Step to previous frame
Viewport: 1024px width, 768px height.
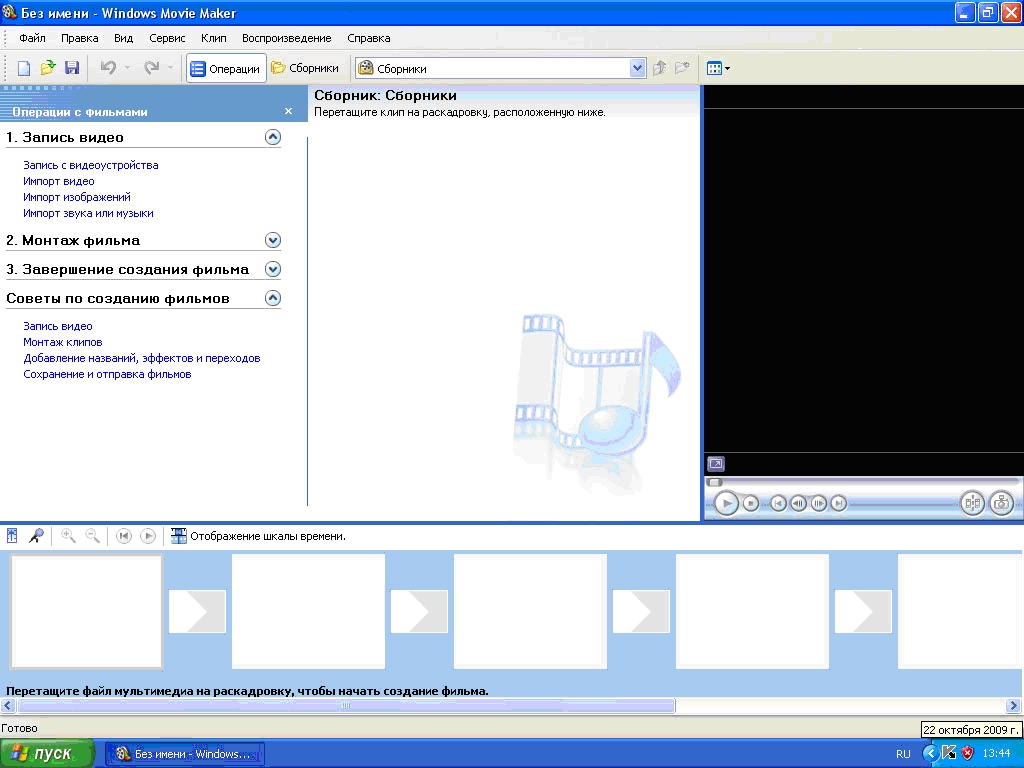tap(798, 504)
